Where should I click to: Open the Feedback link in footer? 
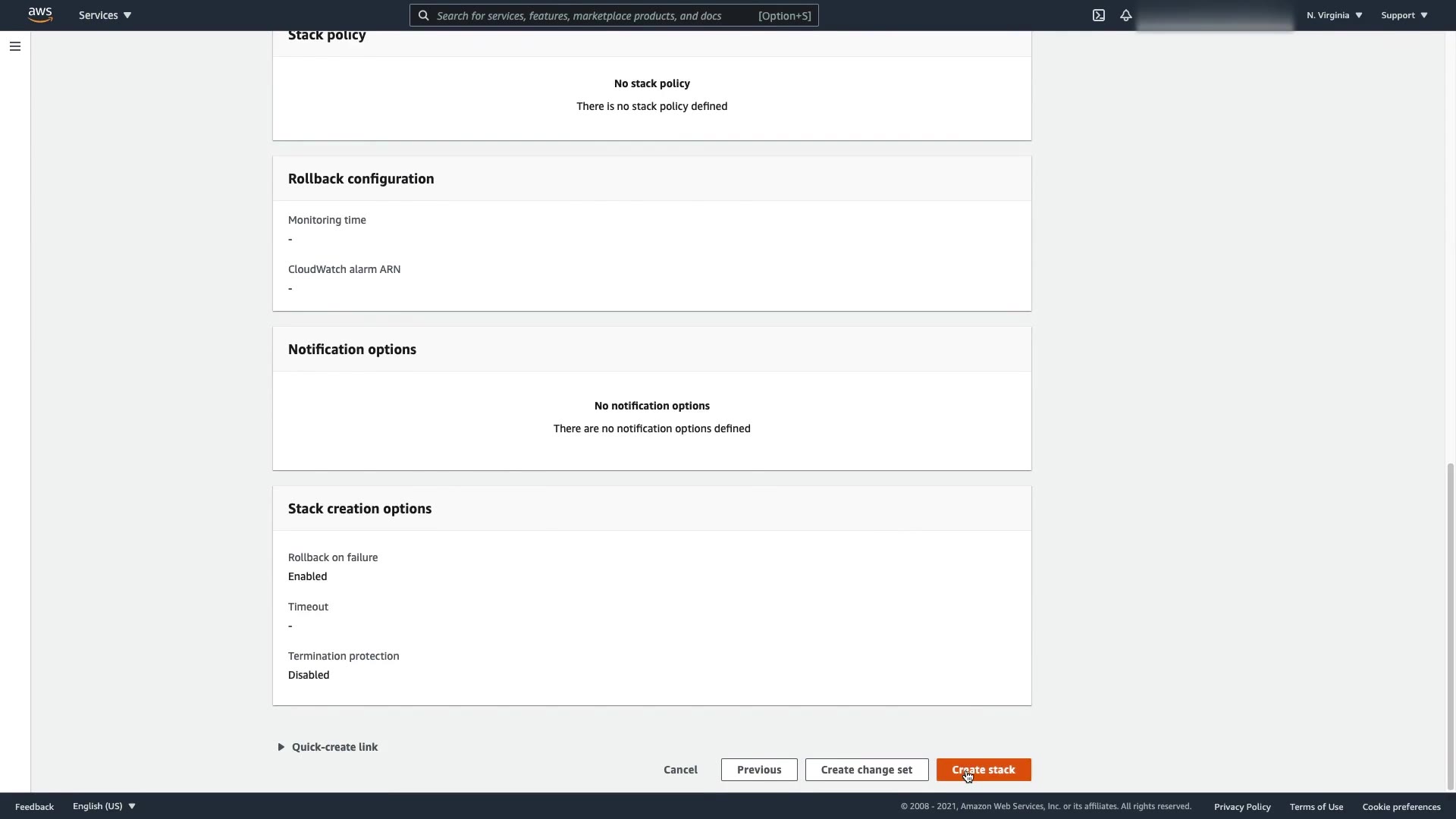tap(34, 806)
